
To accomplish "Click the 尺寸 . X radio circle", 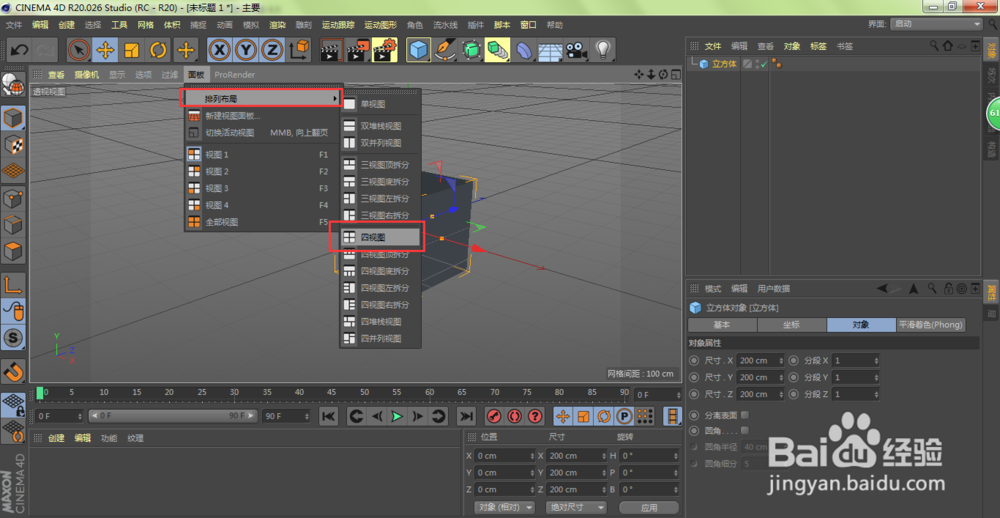I will tap(694, 360).
